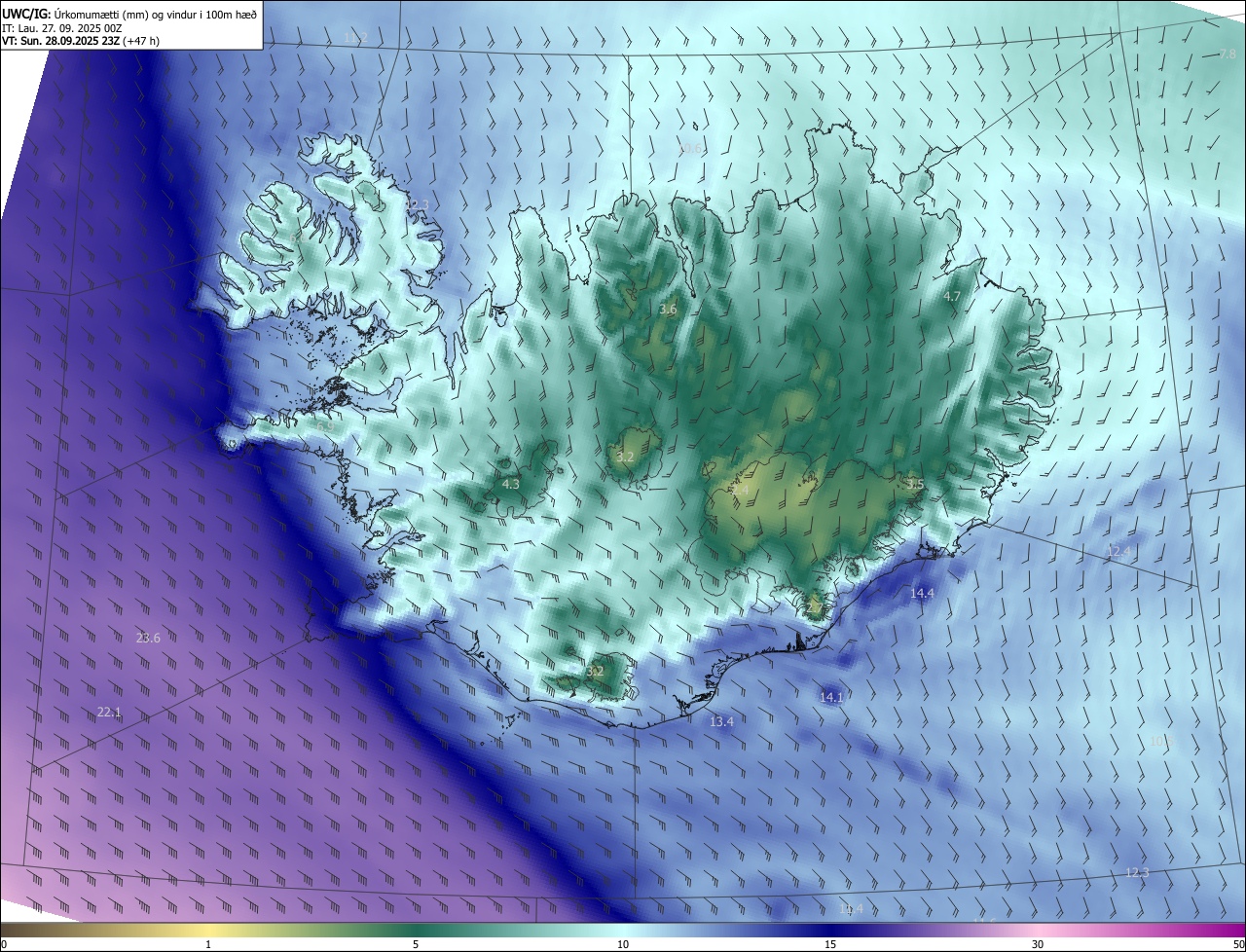Click the 0 tick label on the color scale

[x=4, y=944]
